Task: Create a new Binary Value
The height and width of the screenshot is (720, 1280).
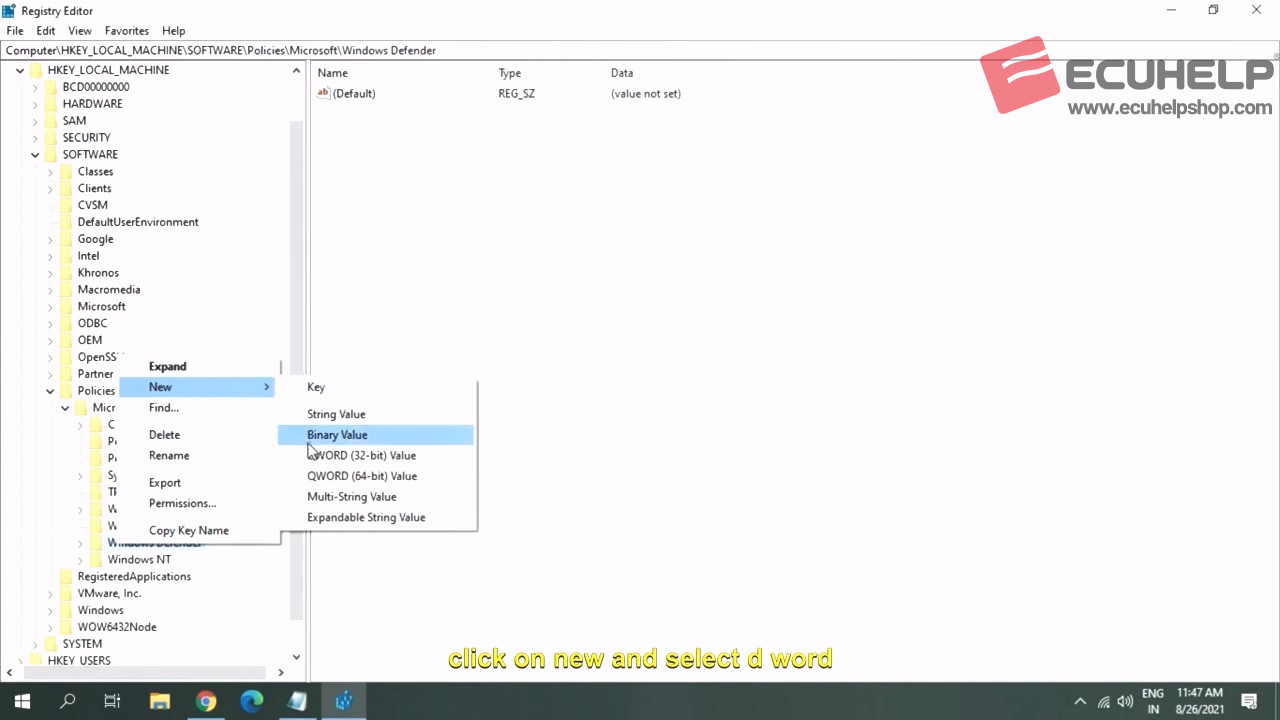Action: [376, 435]
